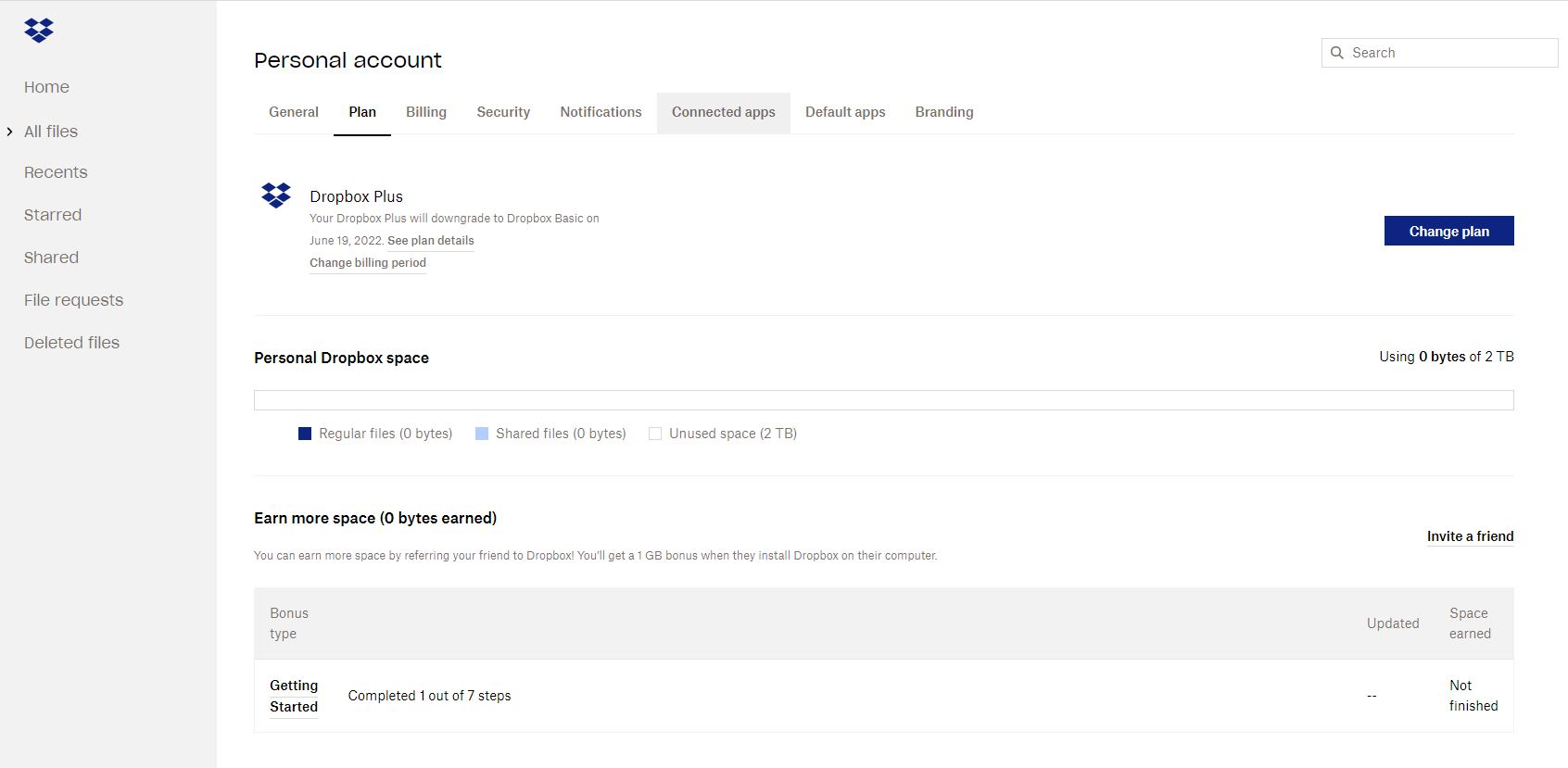Click the Personal Dropbox space usage bar
This screenshot has width=1568, height=768.
pyautogui.click(x=884, y=400)
